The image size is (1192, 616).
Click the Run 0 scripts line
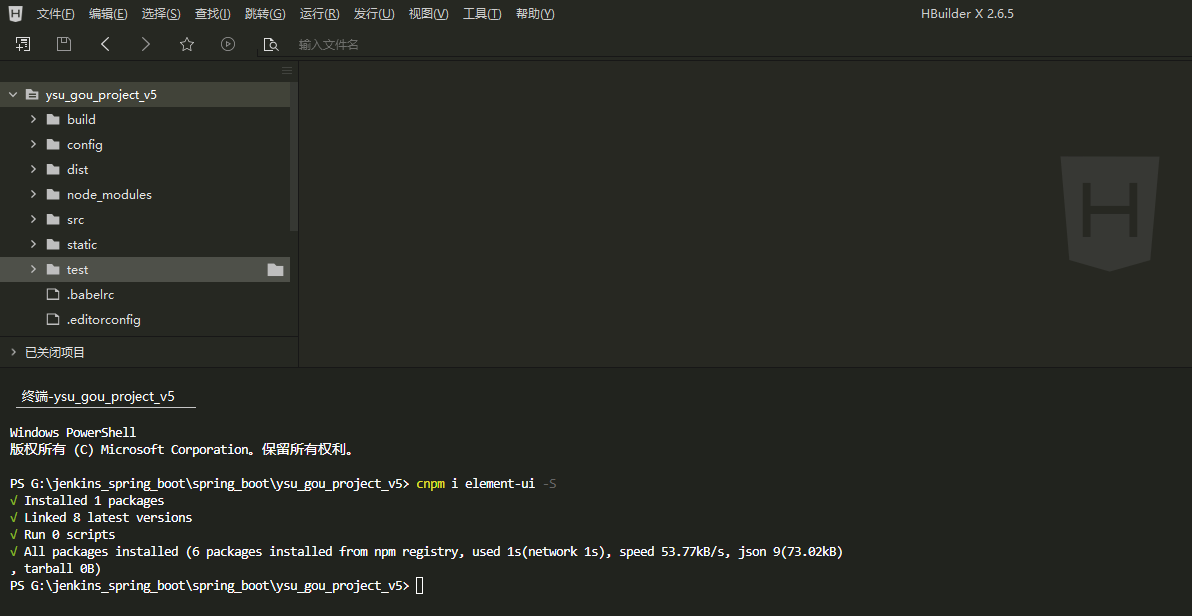[x=62, y=535]
